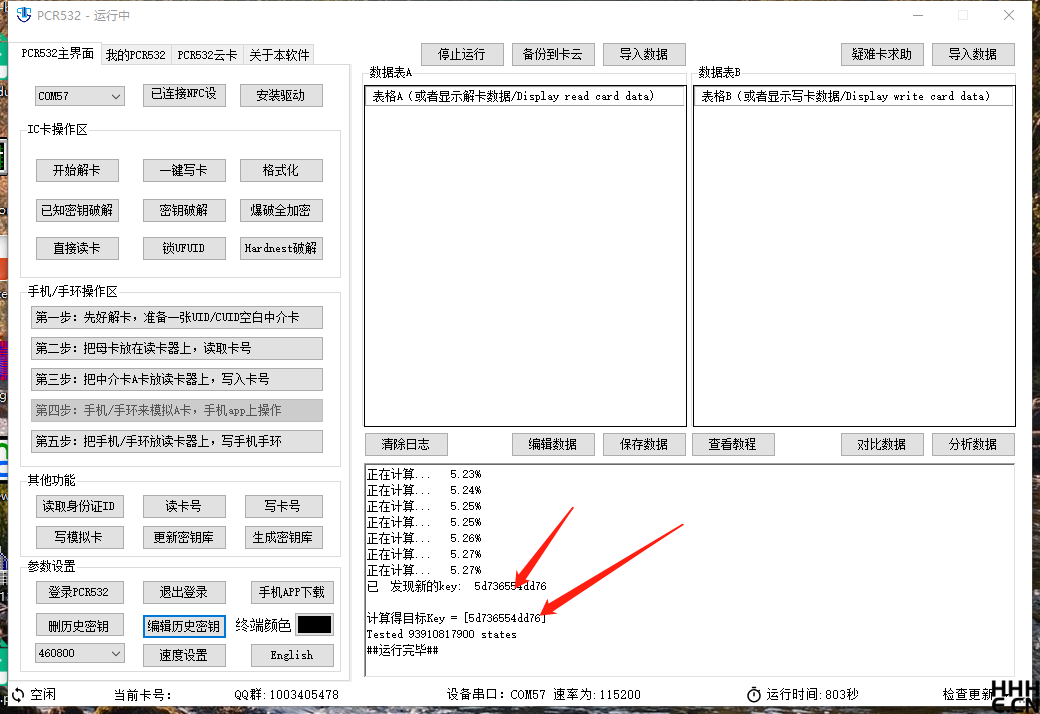This screenshot has width=1040, height=714.
Task: Start card decryption with 开始解卡
Action: (x=77, y=170)
